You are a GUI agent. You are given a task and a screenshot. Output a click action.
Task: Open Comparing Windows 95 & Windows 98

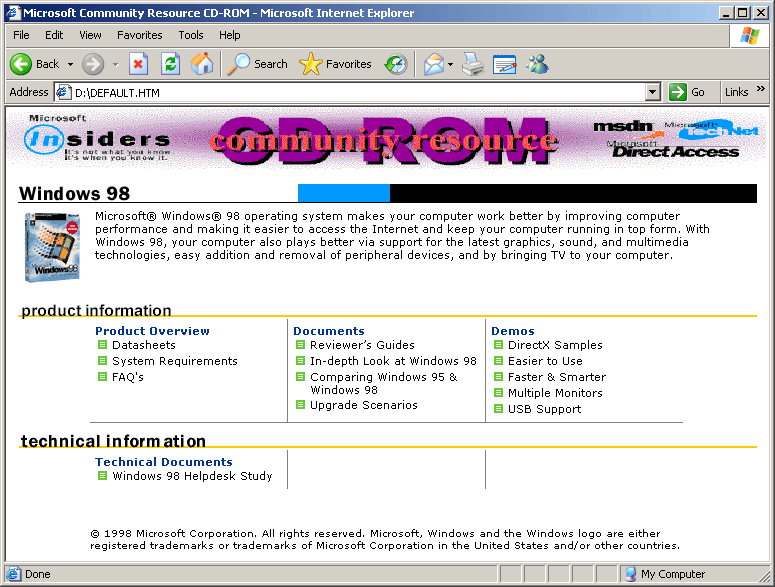click(384, 383)
